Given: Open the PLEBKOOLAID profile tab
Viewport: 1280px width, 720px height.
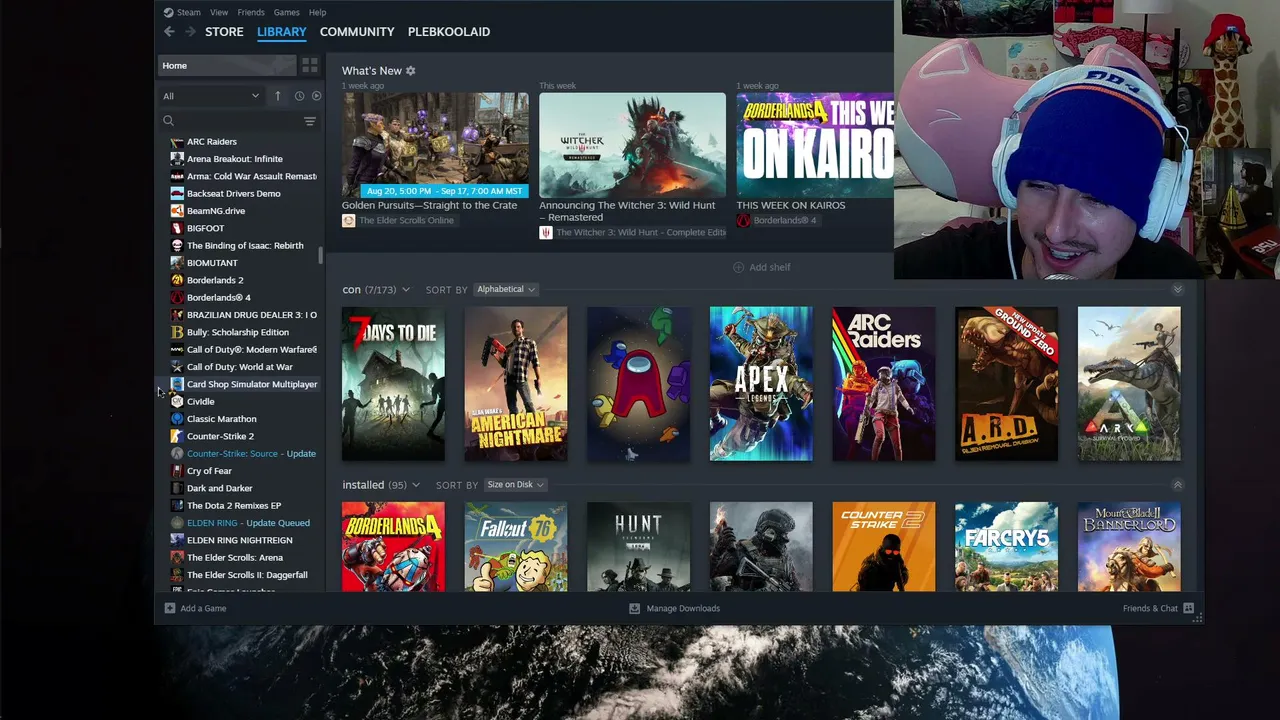Looking at the screenshot, I should (x=449, y=32).
